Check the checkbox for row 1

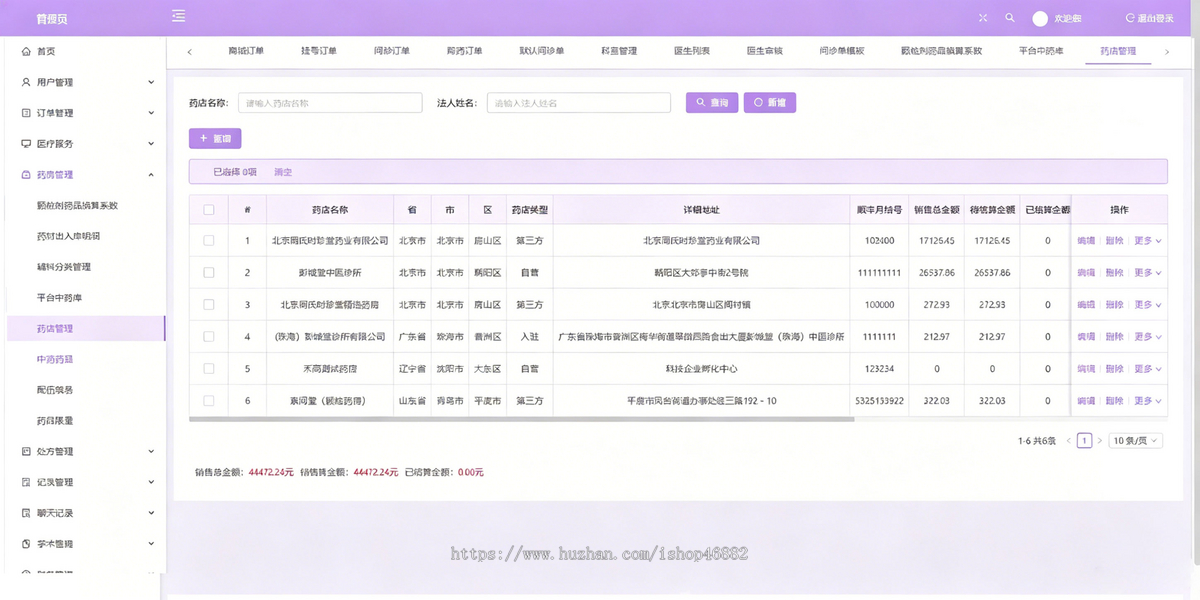(209, 241)
